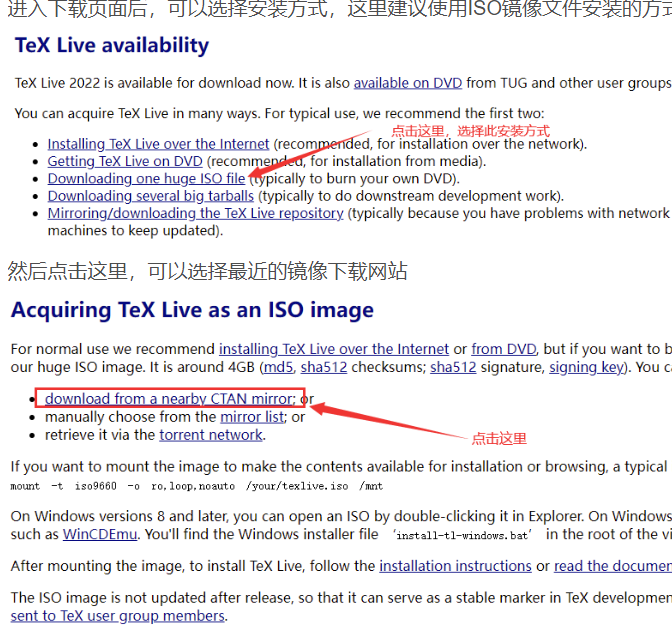Click the 'sha512' signature link
Image resolution: width=672 pixels, height=625 pixels.
point(453,367)
